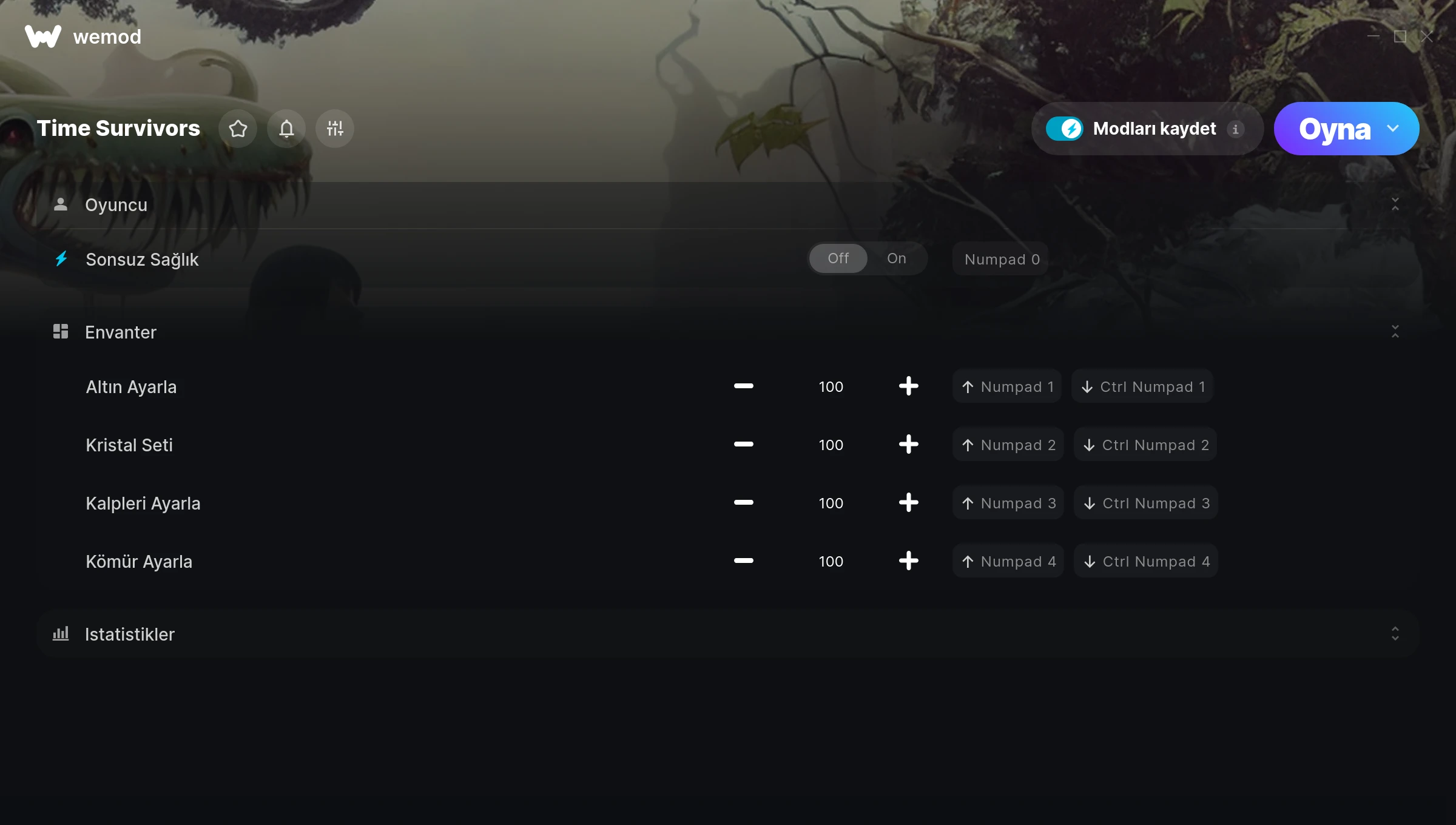Image resolution: width=1456 pixels, height=825 pixels.
Task: Click the WeMod logo icon
Action: pos(43,36)
